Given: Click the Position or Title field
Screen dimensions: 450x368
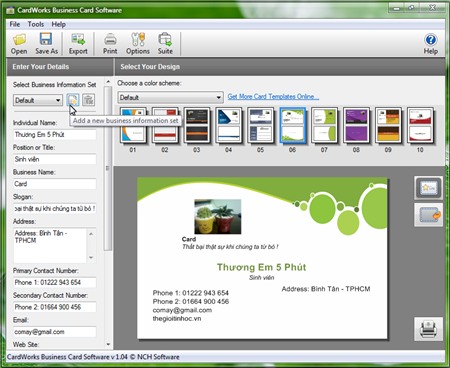Looking at the screenshot, I should pos(55,159).
